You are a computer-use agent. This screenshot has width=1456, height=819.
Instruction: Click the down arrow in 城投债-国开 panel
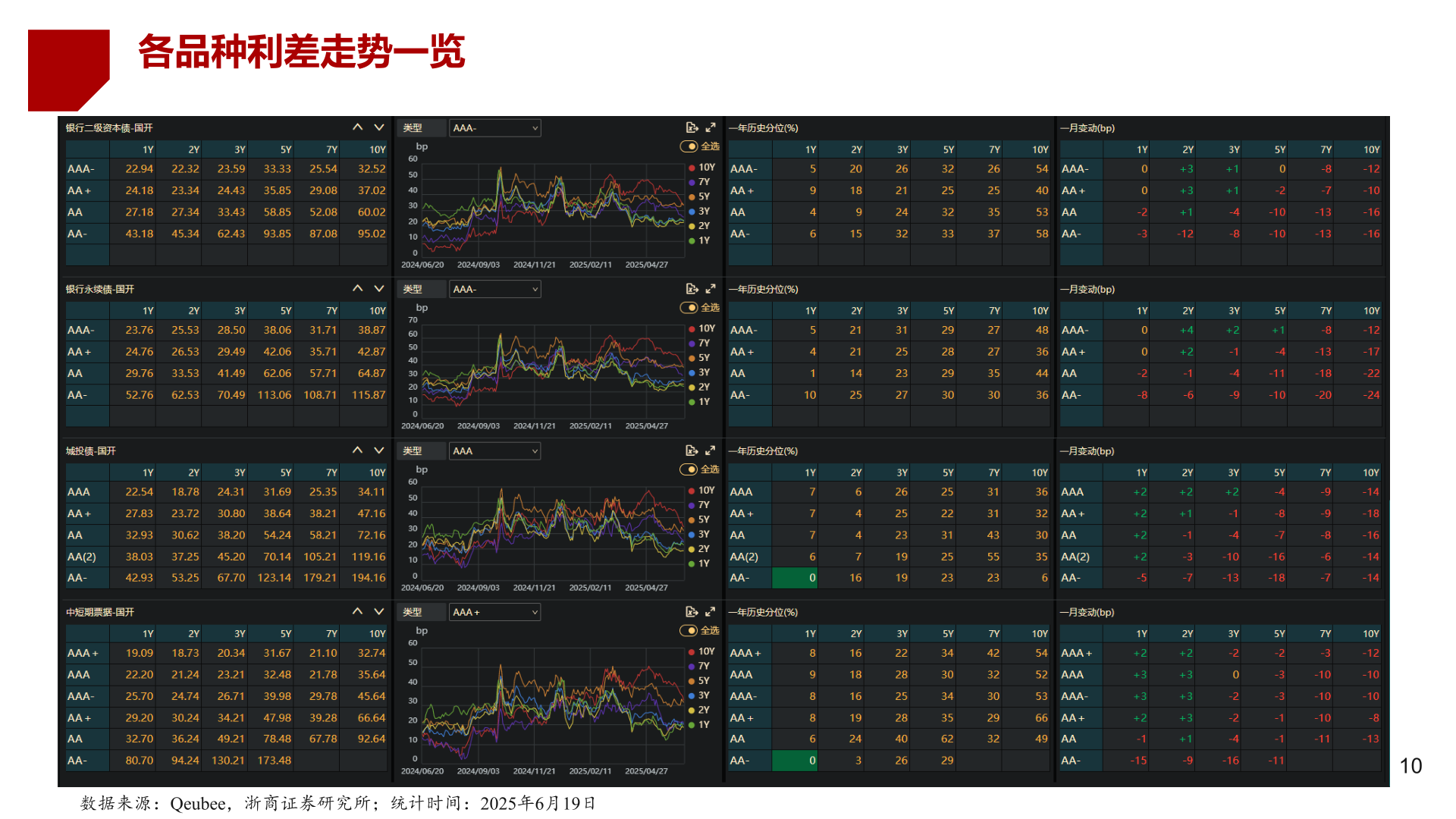[379, 450]
